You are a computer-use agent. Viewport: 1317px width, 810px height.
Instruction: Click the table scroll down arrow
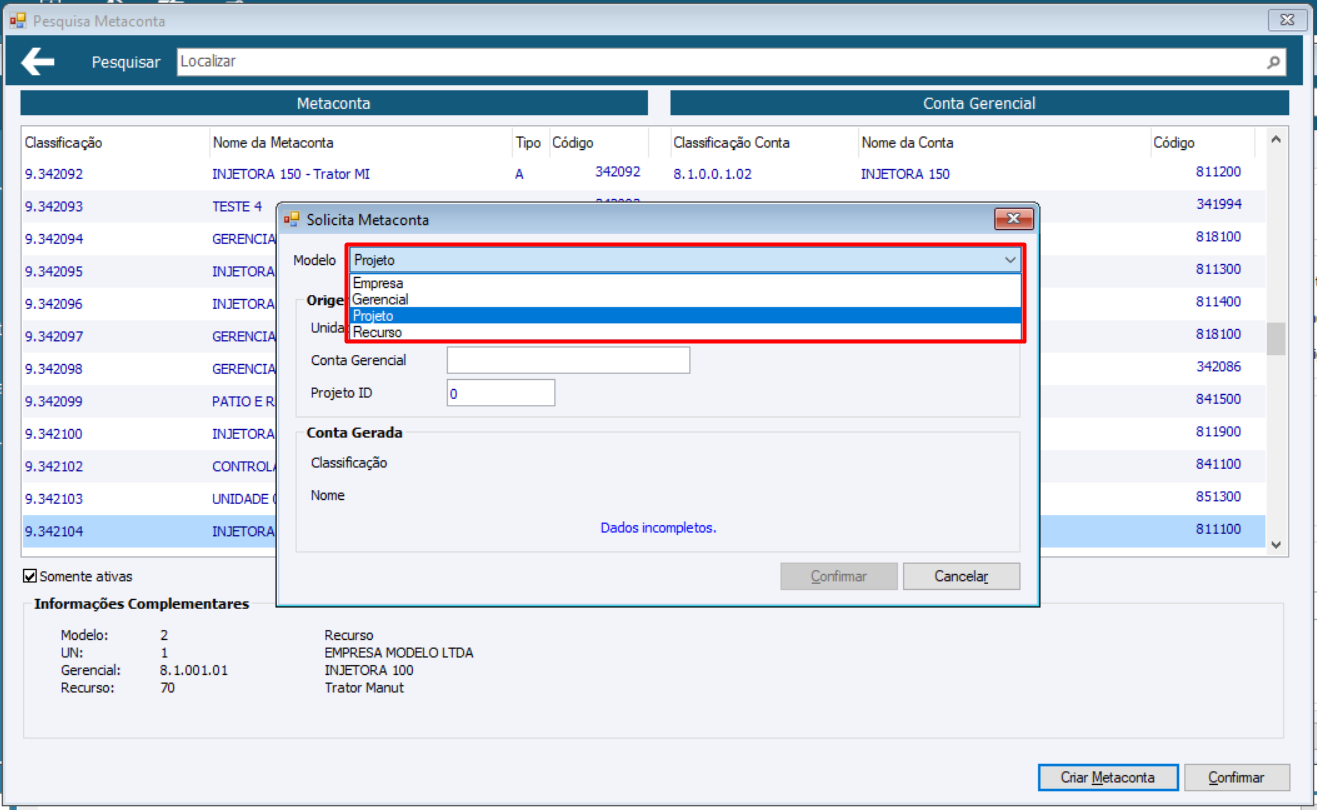click(1276, 544)
